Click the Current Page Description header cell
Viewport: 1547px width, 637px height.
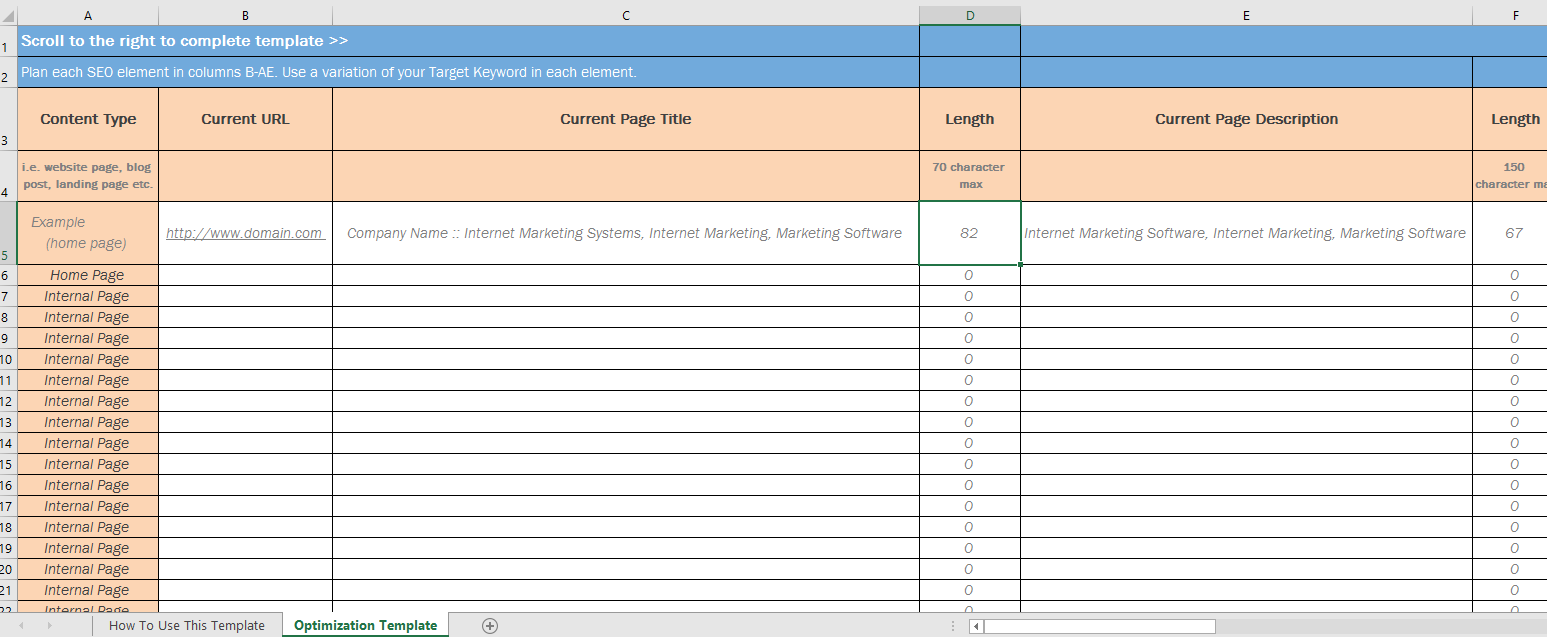(1246, 119)
